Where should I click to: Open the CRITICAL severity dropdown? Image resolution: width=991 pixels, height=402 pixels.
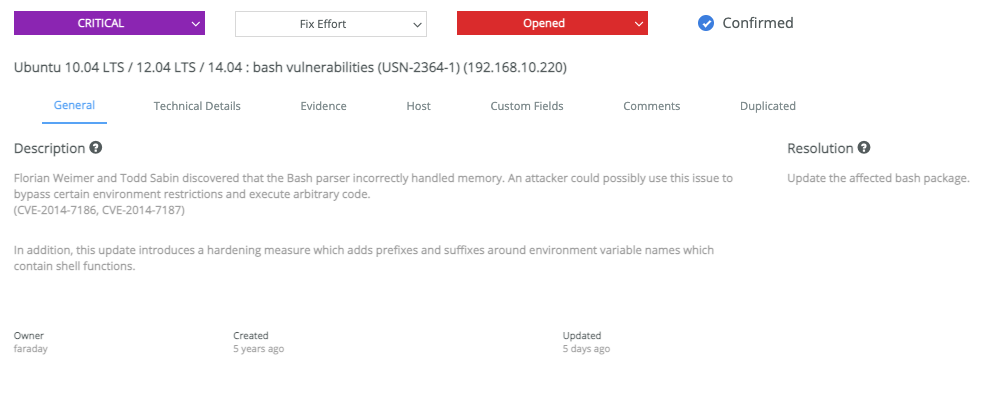[109, 23]
